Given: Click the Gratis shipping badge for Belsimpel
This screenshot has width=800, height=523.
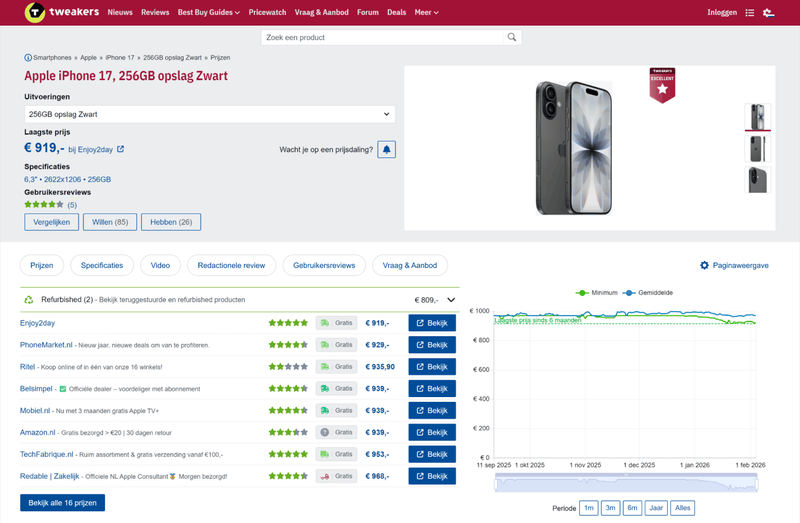Looking at the screenshot, I should pos(336,389).
